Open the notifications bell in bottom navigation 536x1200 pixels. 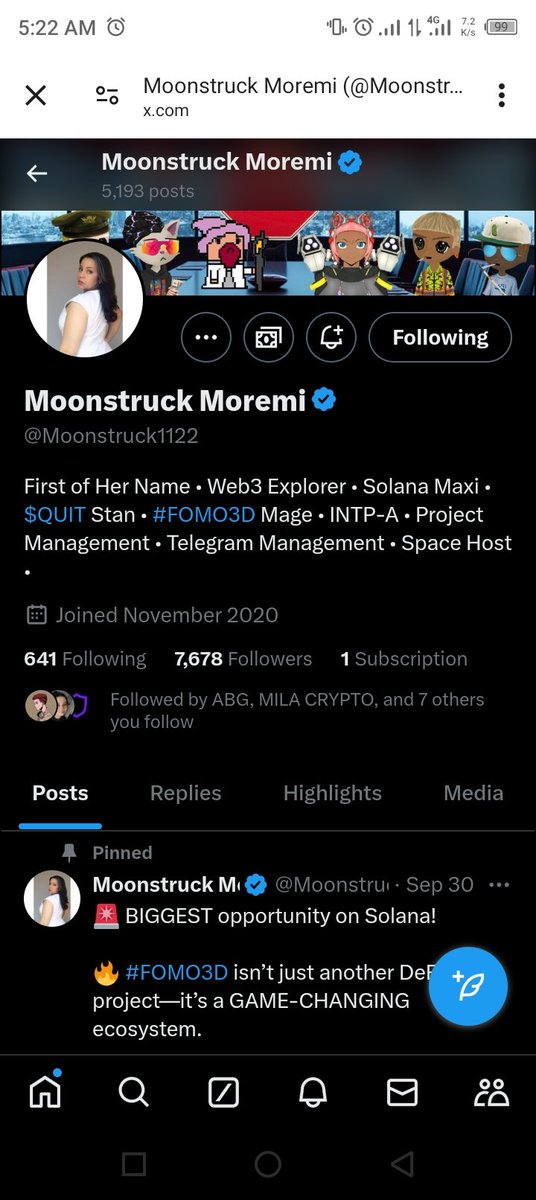(x=313, y=1092)
